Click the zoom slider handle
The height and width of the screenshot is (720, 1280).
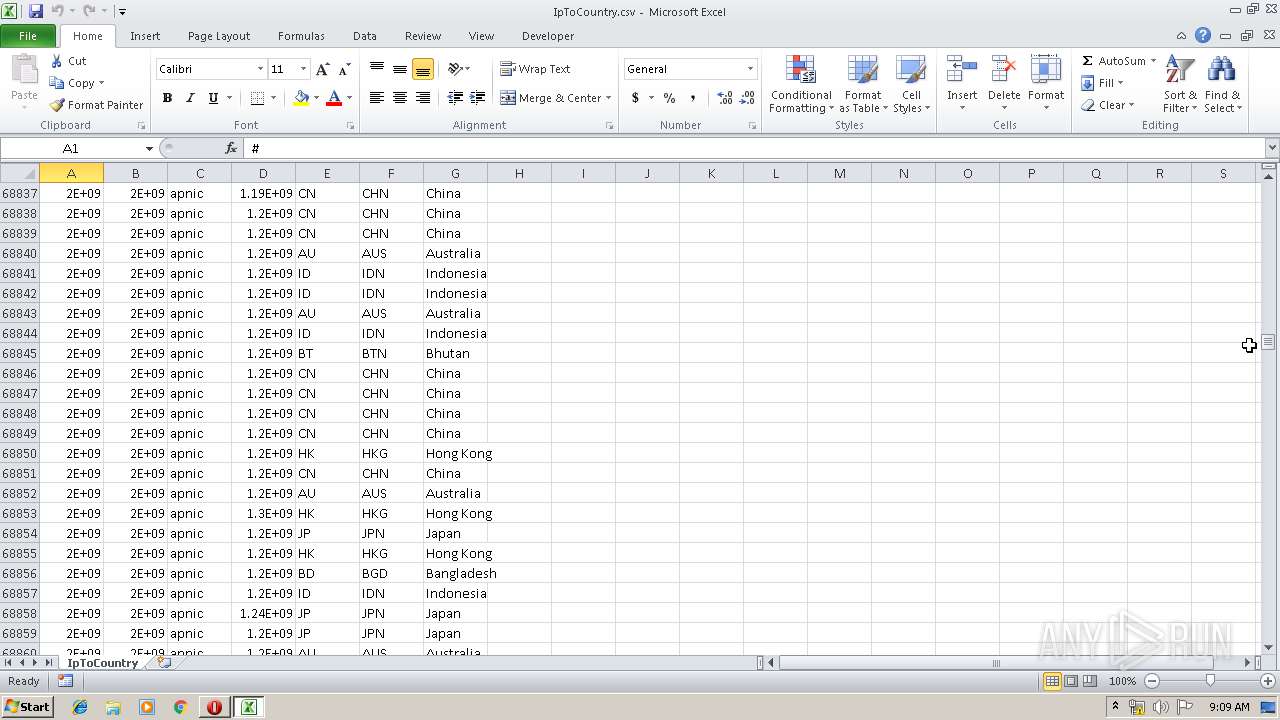coord(1210,681)
